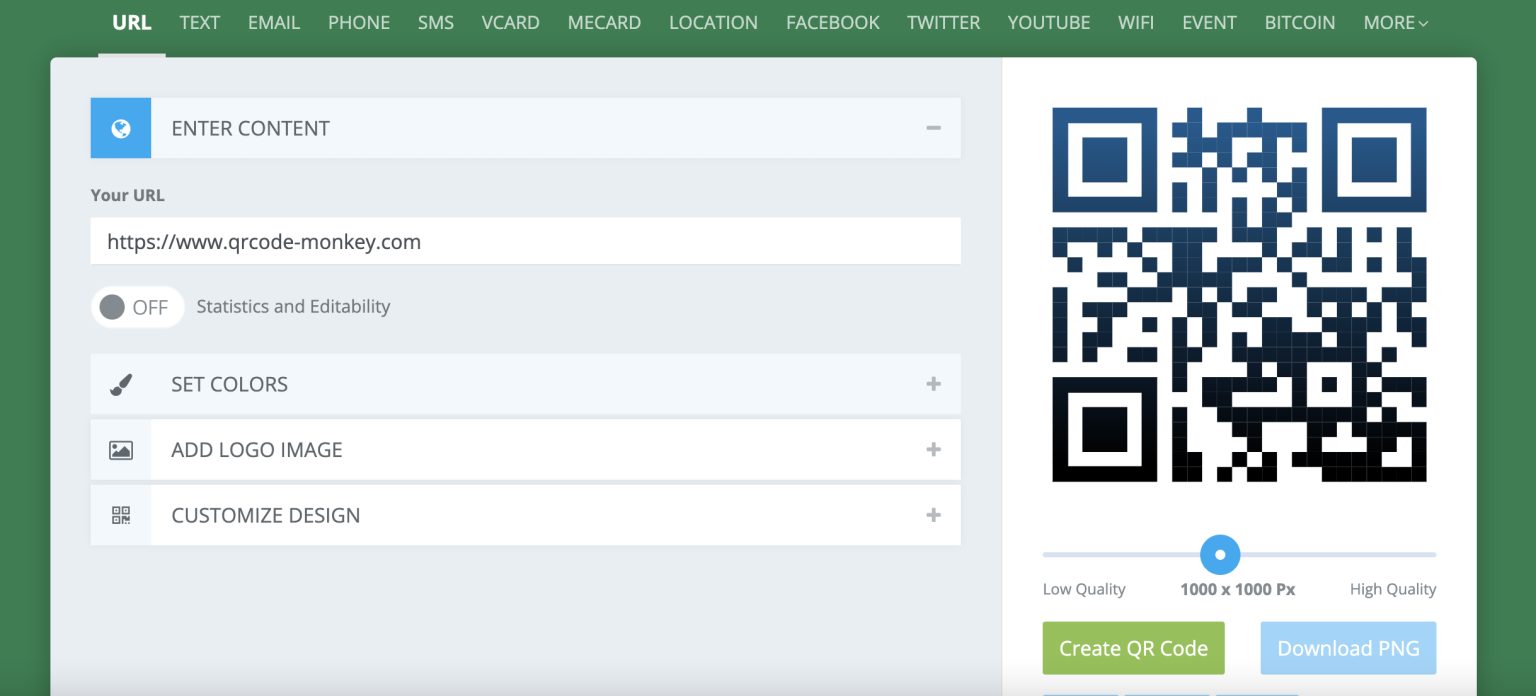Image resolution: width=1536 pixels, height=696 pixels.
Task: Click the globe icon beside Enter Content
Action: point(121,128)
